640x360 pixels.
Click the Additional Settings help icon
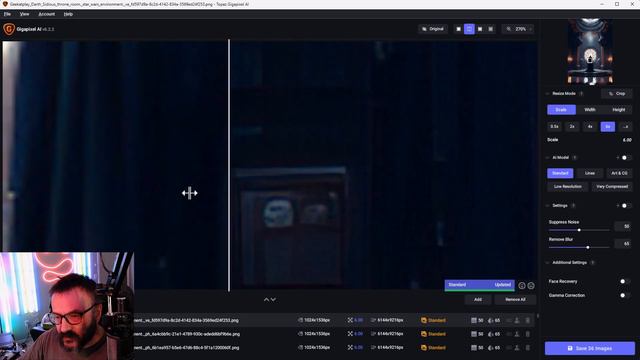click(593, 262)
